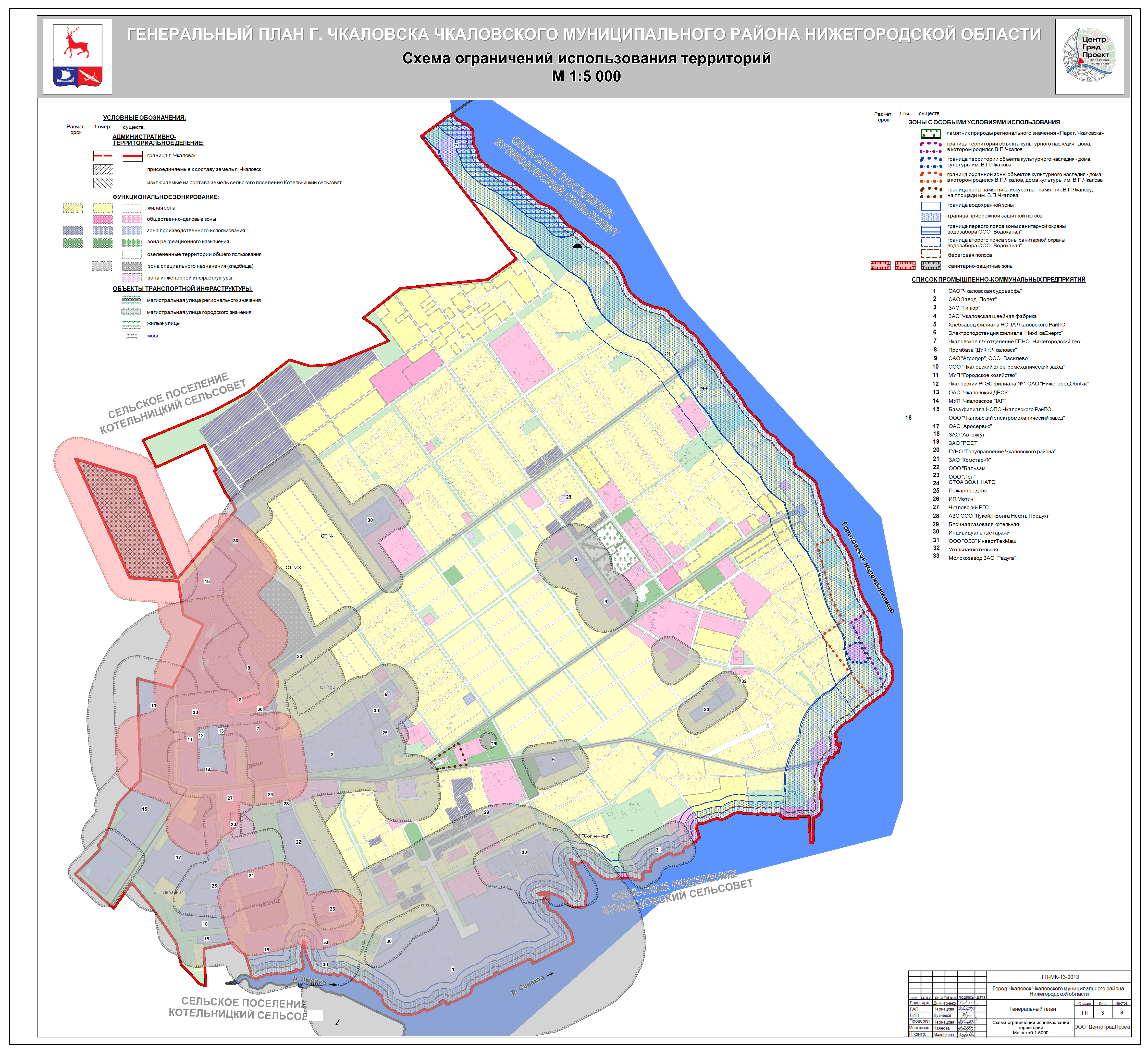Image resolution: width=1148 pixels, height=1054 pixels.
Task: Click the entry 'Пожарное депо'
Action: click(967, 491)
